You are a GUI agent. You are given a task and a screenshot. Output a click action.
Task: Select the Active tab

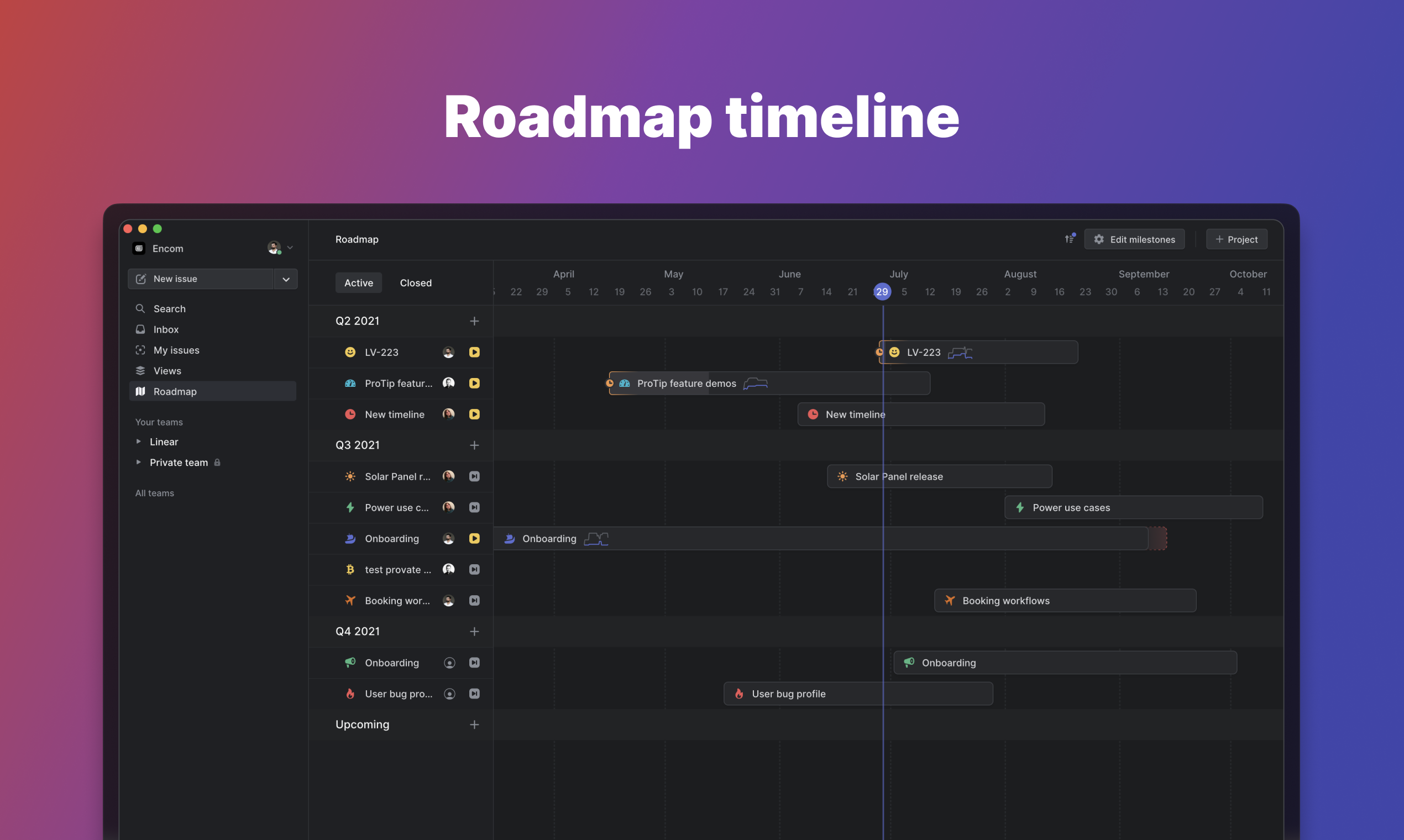(358, 282)
